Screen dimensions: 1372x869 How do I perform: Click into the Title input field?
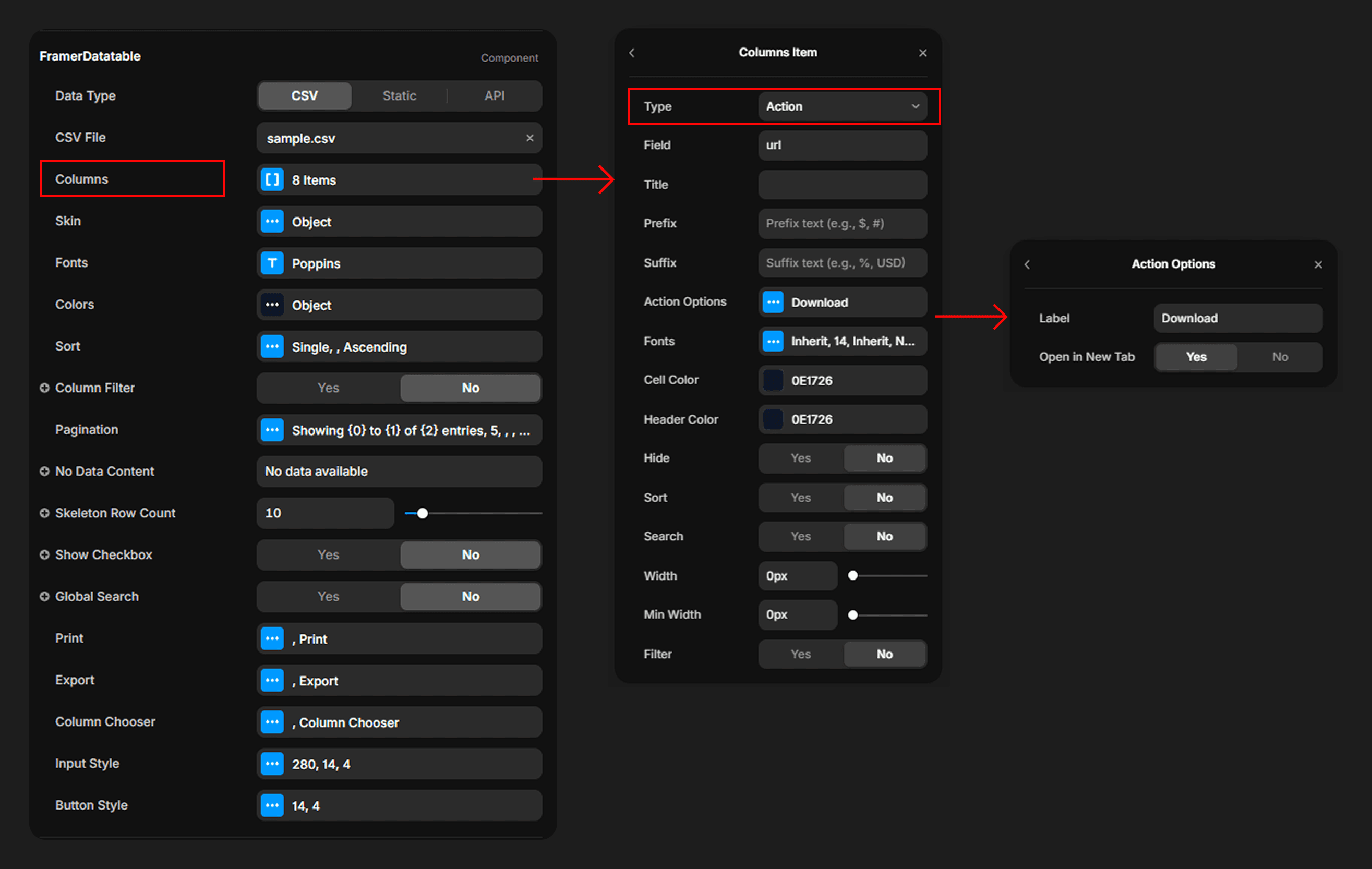[842, 185]
